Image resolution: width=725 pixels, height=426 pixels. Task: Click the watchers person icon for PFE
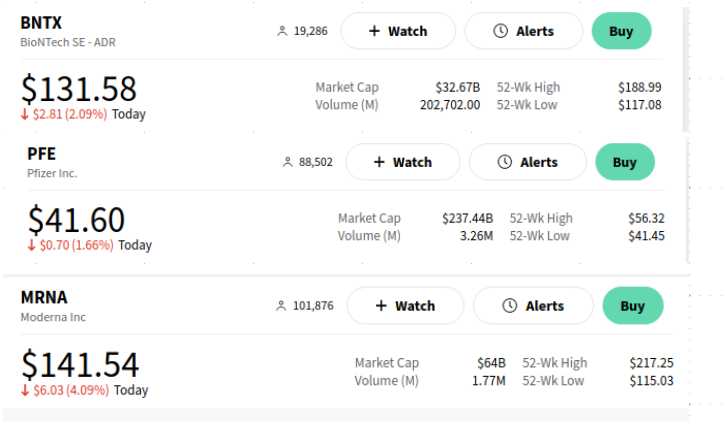[288, 162]
